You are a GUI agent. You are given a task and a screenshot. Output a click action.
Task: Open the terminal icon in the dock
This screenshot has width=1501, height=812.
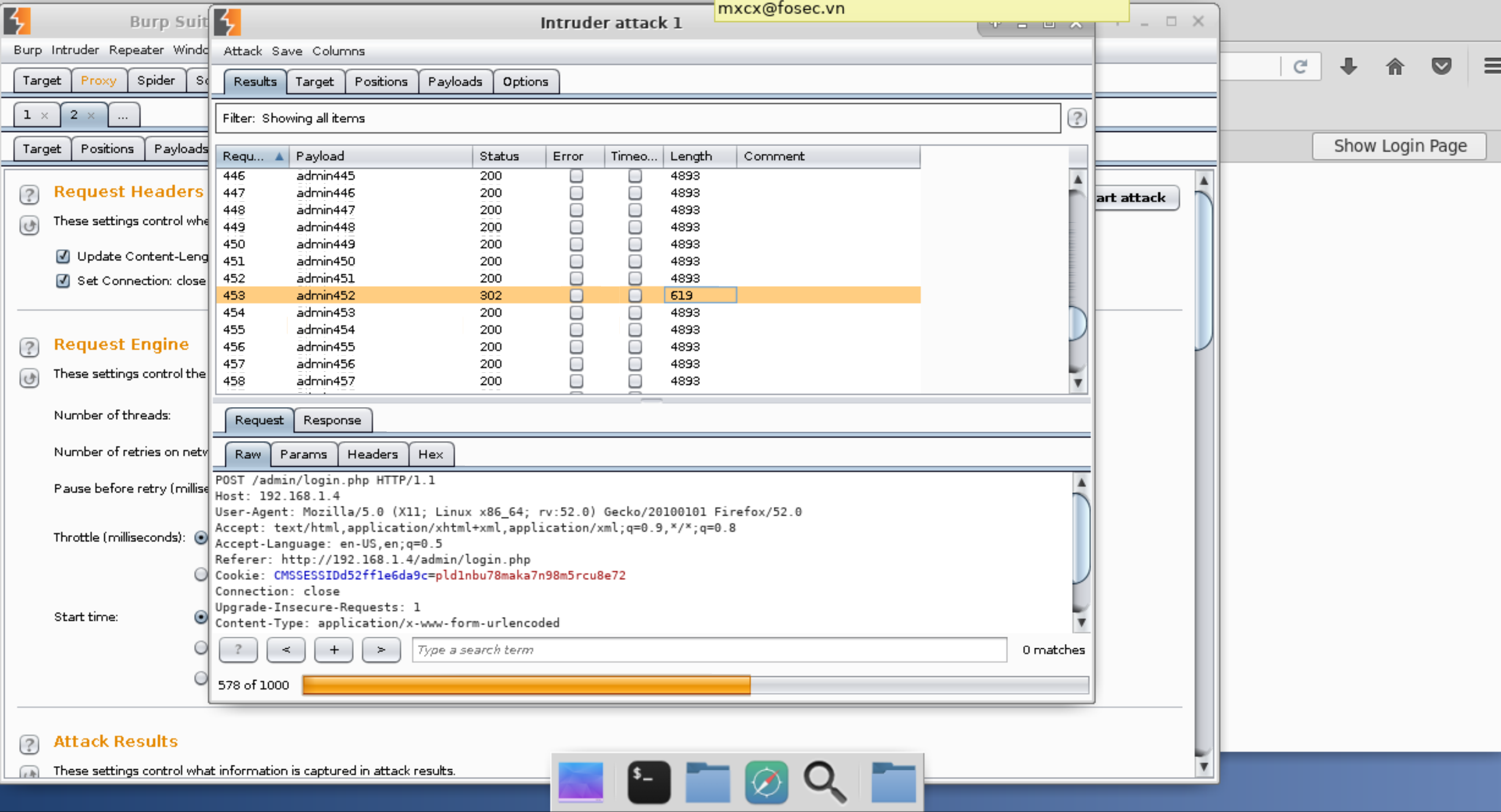coord(649,782)
